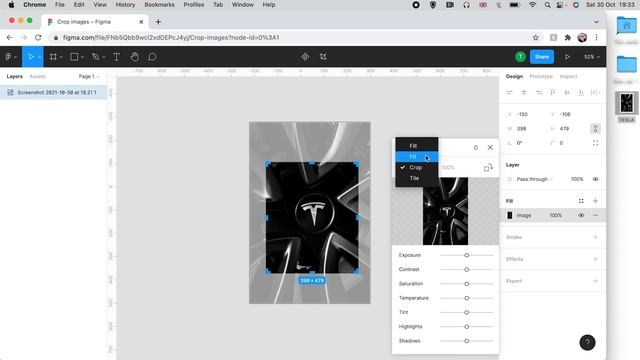
Task: Open the Bookmarks menu in menu bar
Action: tap(159, 5)
